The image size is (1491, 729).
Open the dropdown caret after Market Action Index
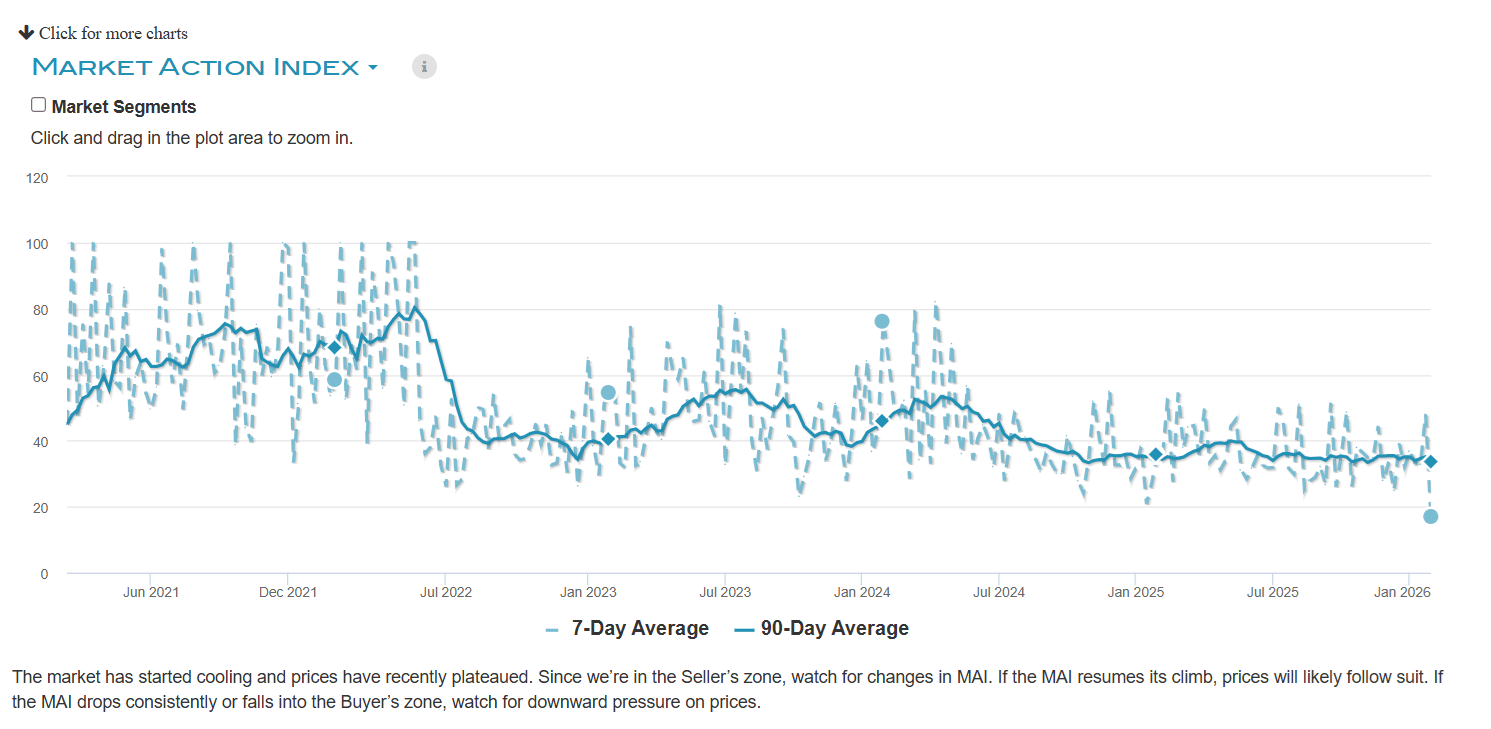[x=373, y=68]
